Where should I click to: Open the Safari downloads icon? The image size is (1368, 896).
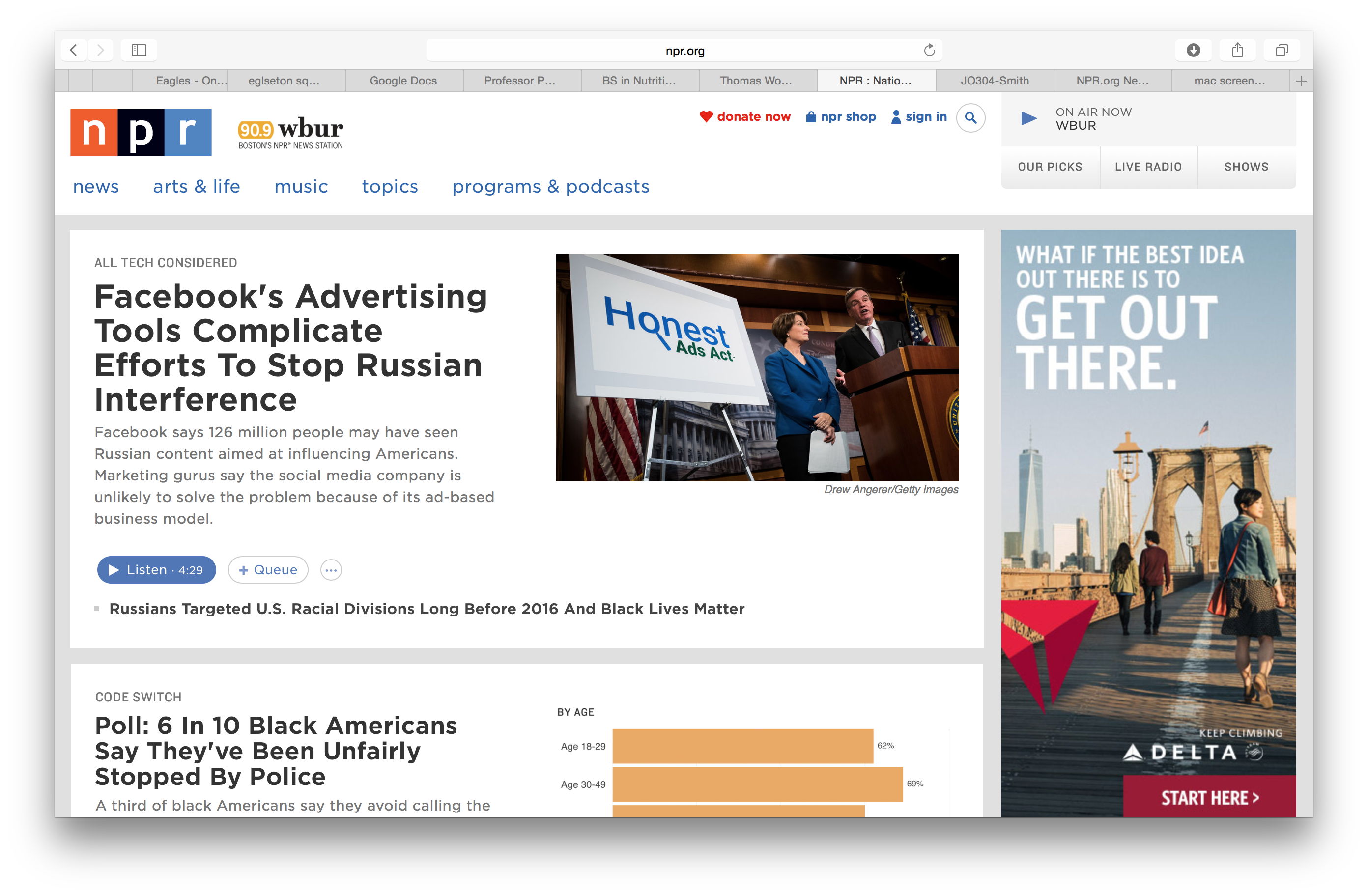[1193, 50]
